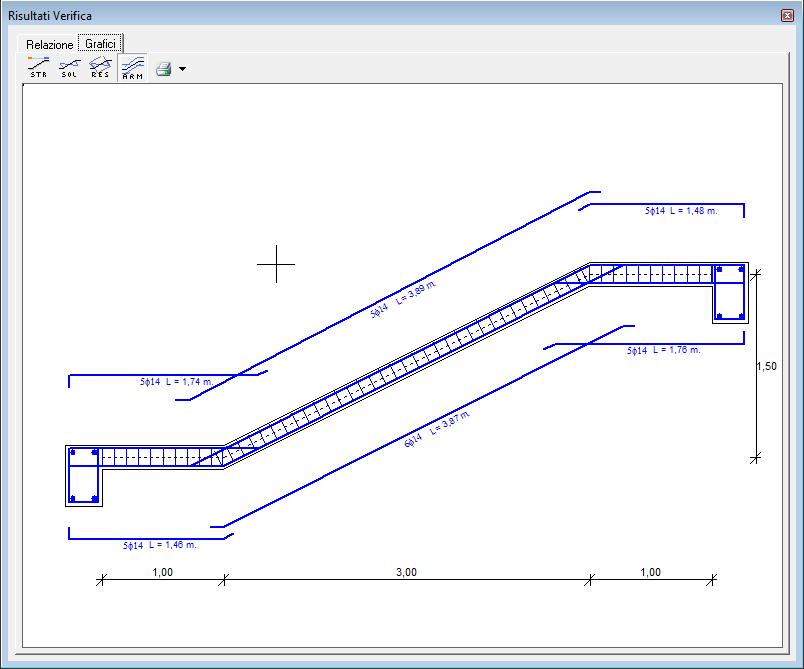Select the ARM reinforcement view

click(x=132, y=68)
